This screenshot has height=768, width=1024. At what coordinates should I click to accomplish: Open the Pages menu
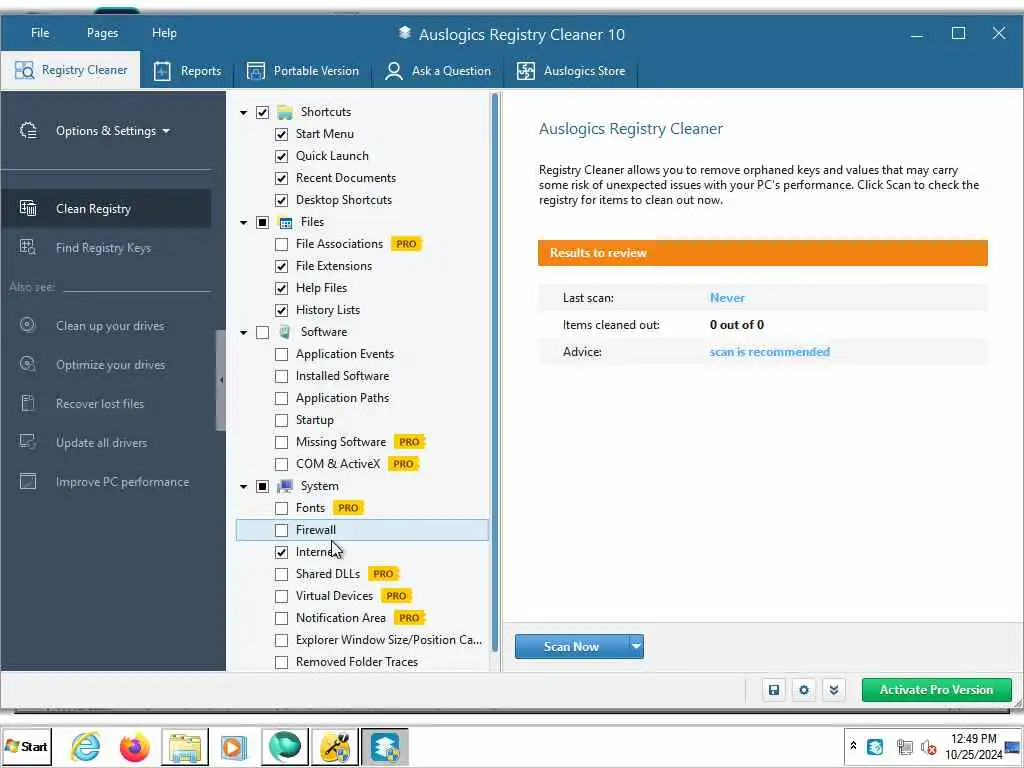point(103,33)
